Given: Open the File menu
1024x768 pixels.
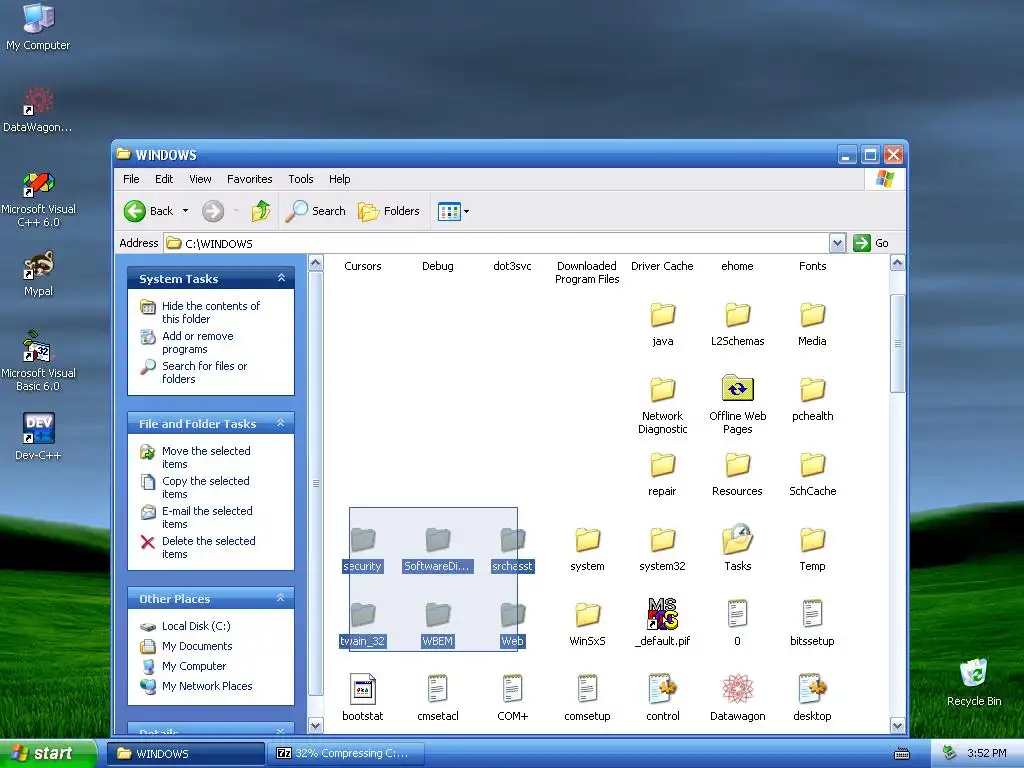Looking at the screenshot, I should [x=131, y=179].
